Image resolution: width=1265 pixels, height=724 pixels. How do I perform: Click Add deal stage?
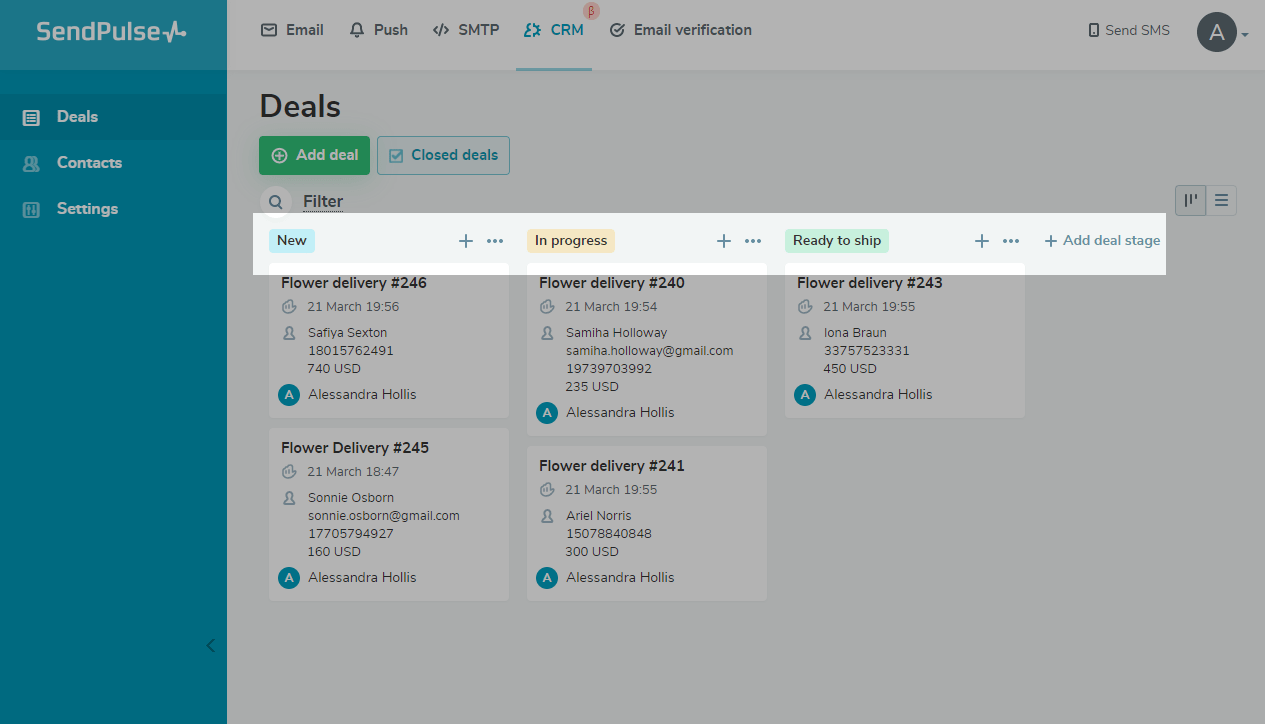click(x=1101, y=240)
